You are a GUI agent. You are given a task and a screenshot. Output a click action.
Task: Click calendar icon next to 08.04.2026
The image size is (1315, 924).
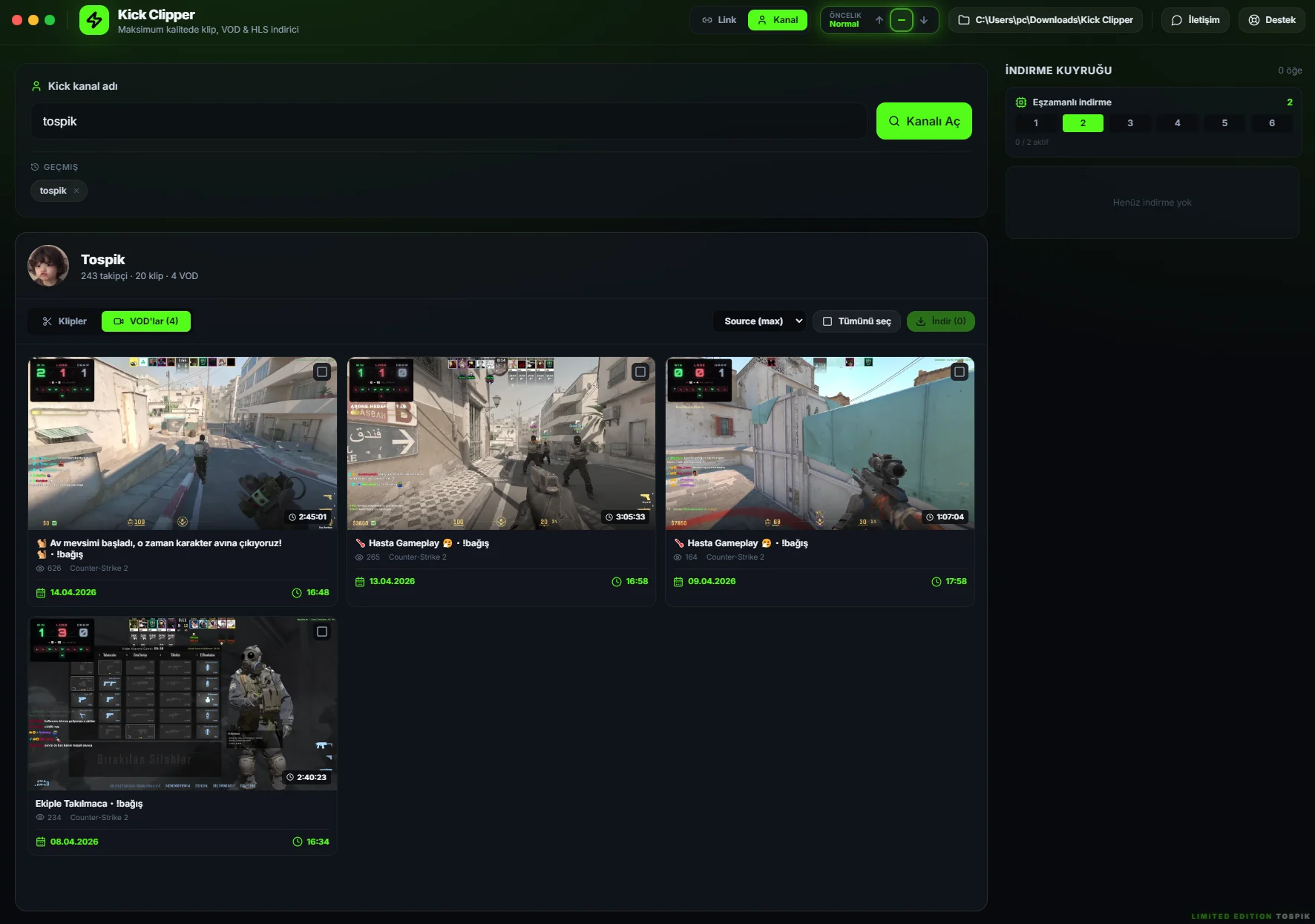pos(41,842)
